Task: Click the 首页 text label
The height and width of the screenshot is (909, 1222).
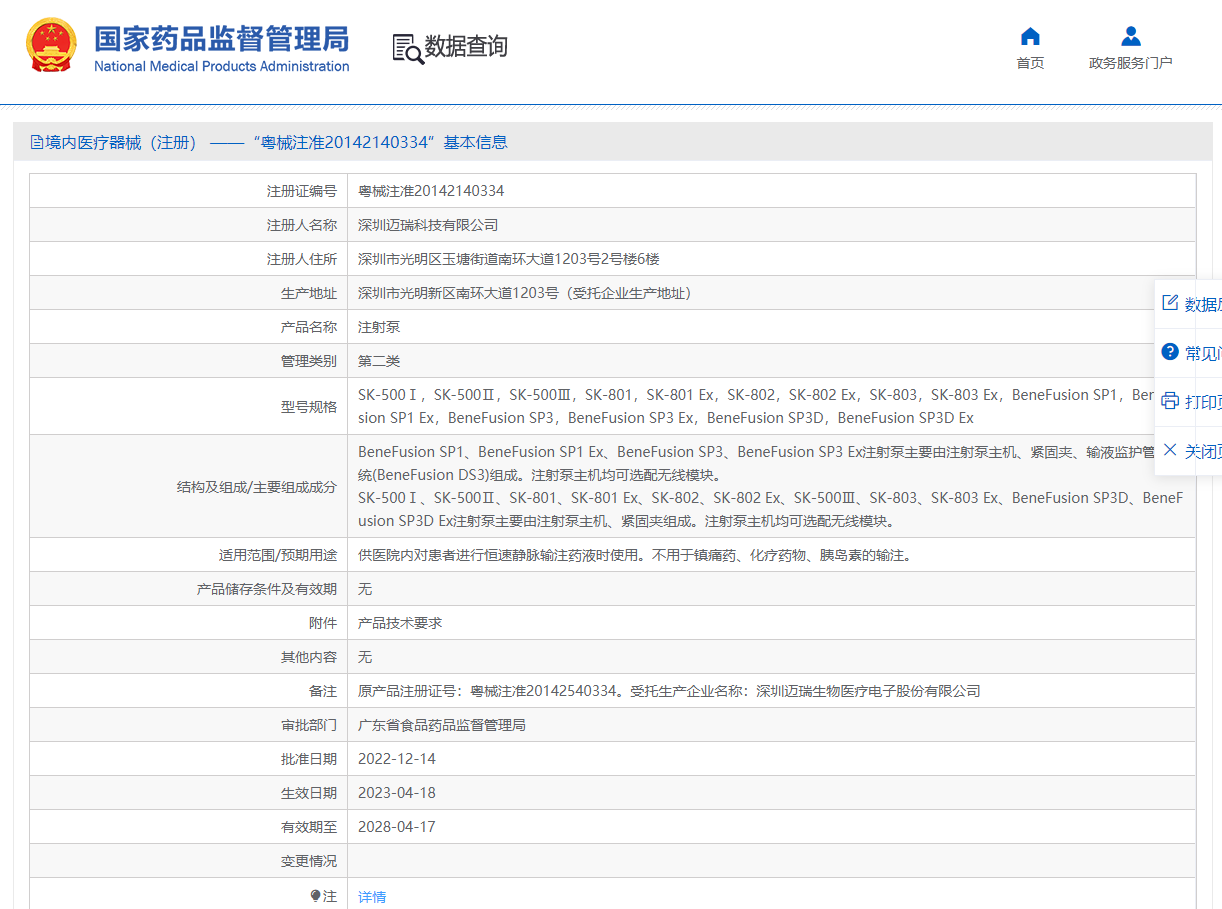Action: click(x=1030, y=63)
